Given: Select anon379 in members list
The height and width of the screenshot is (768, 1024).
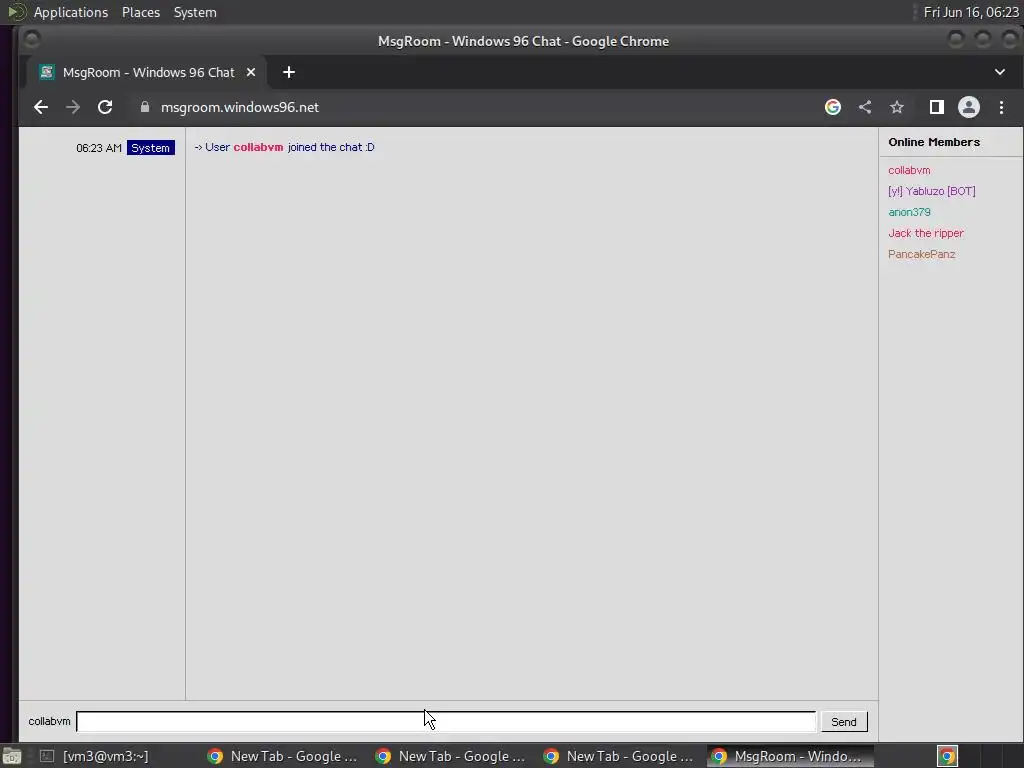Looking at the screenshot, I should click(909, 212).
